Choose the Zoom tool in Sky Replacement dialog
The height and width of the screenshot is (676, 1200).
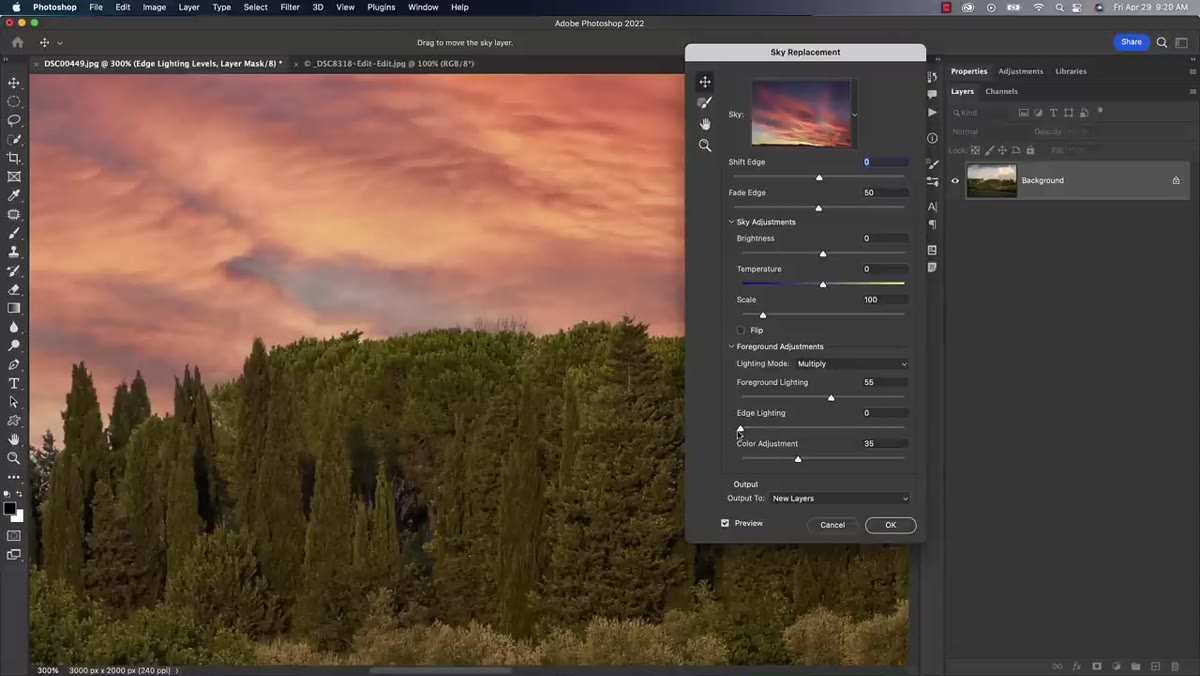coord(705,145)
